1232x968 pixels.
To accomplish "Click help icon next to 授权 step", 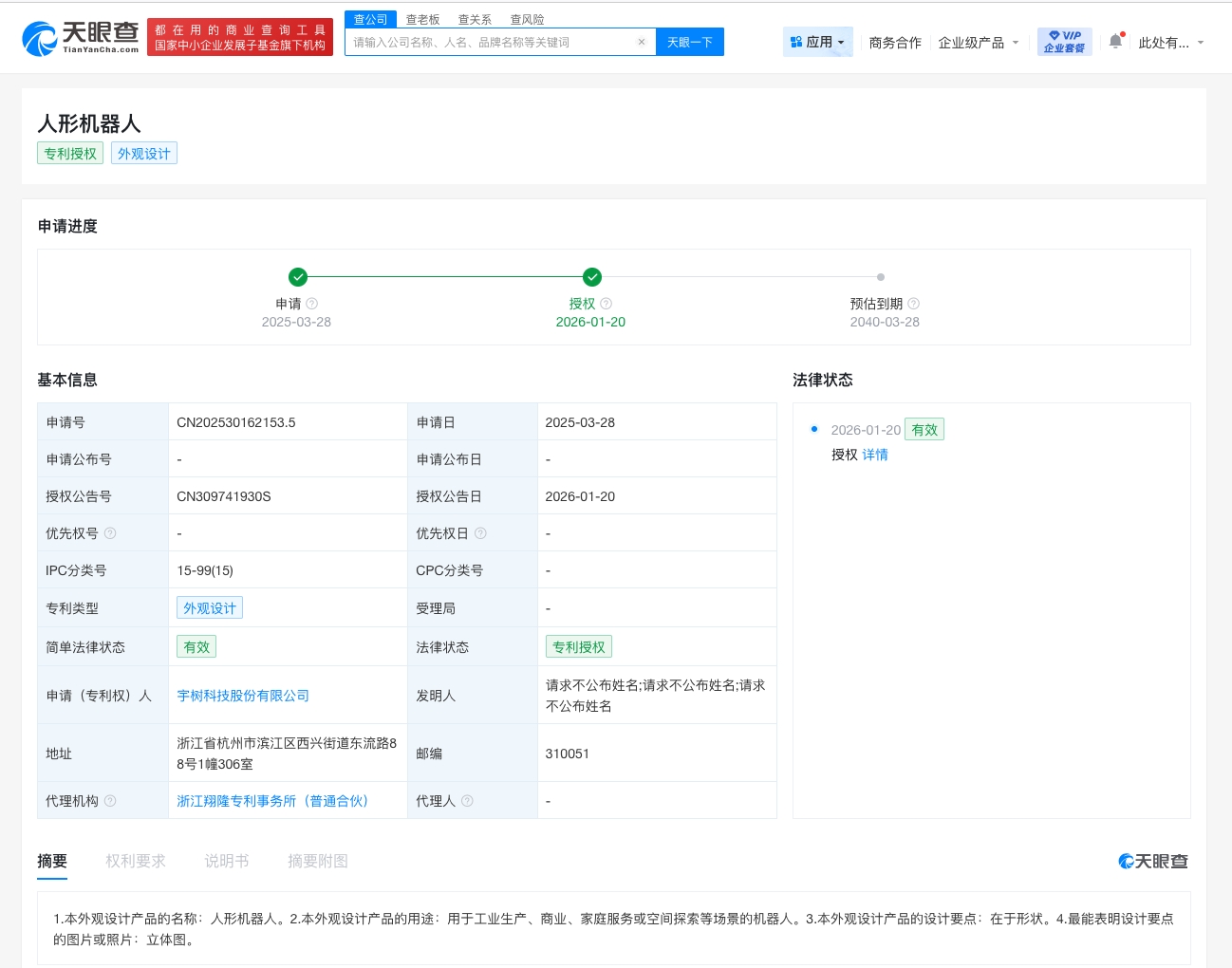I will pos(607,304).
